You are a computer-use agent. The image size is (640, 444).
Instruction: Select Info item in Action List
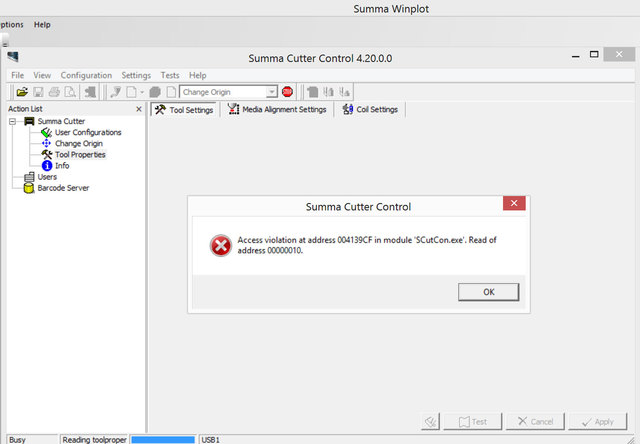[62, 165]
